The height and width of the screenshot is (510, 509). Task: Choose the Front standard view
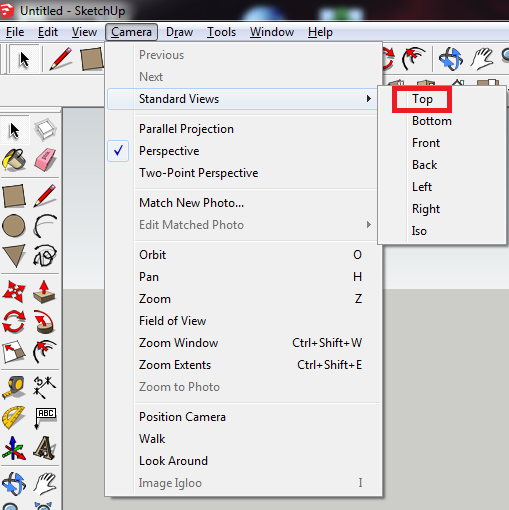[442, 143]
